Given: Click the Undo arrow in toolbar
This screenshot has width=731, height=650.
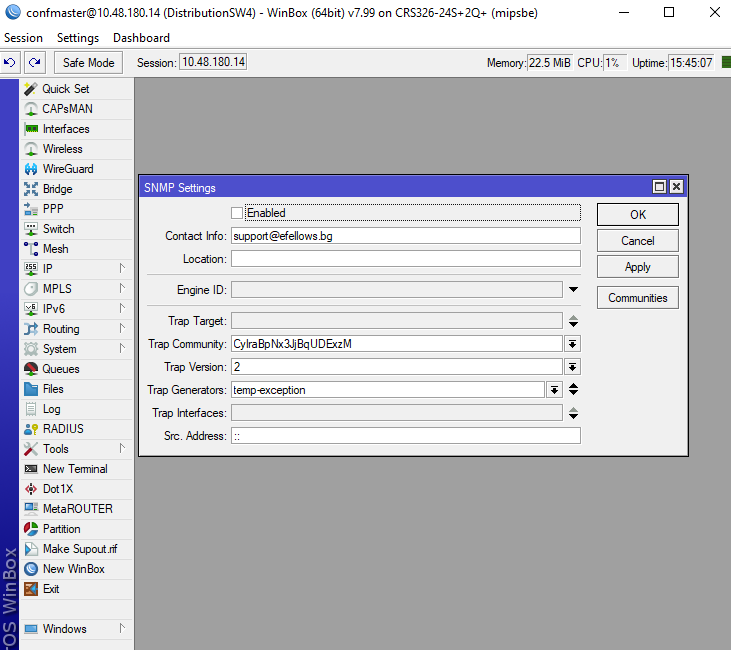Looking at the screenshot, I should pyautogui.click(x=10, y=62).
